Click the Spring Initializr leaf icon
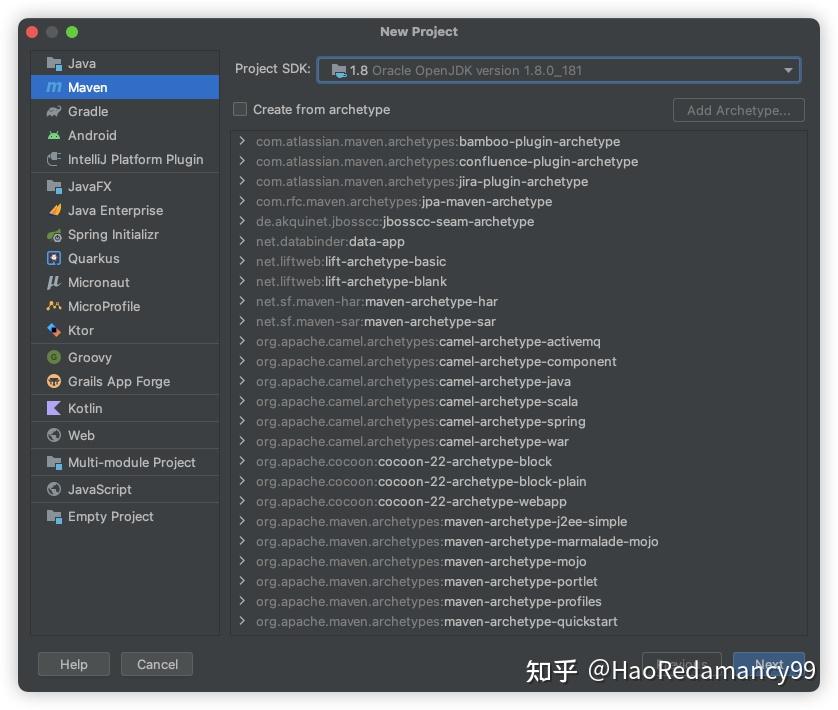This screenshot has width=838, height=710. click(x=54, y=235)
